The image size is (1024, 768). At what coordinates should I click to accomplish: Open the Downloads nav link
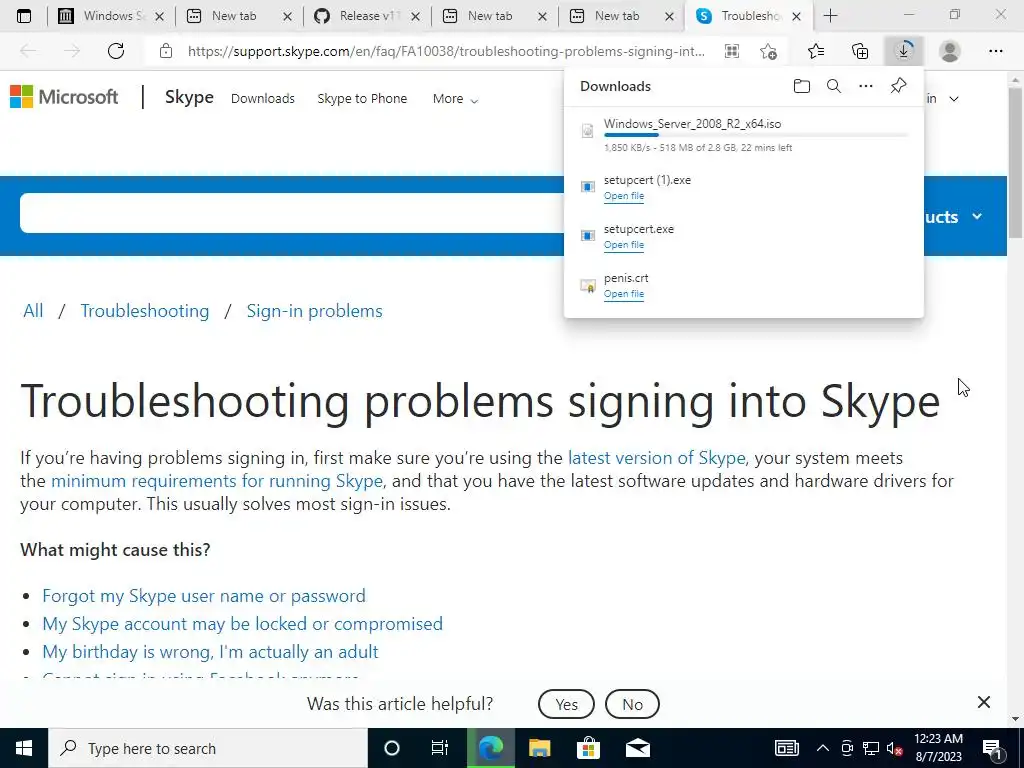pyautogui.click(x=263, y=99)
